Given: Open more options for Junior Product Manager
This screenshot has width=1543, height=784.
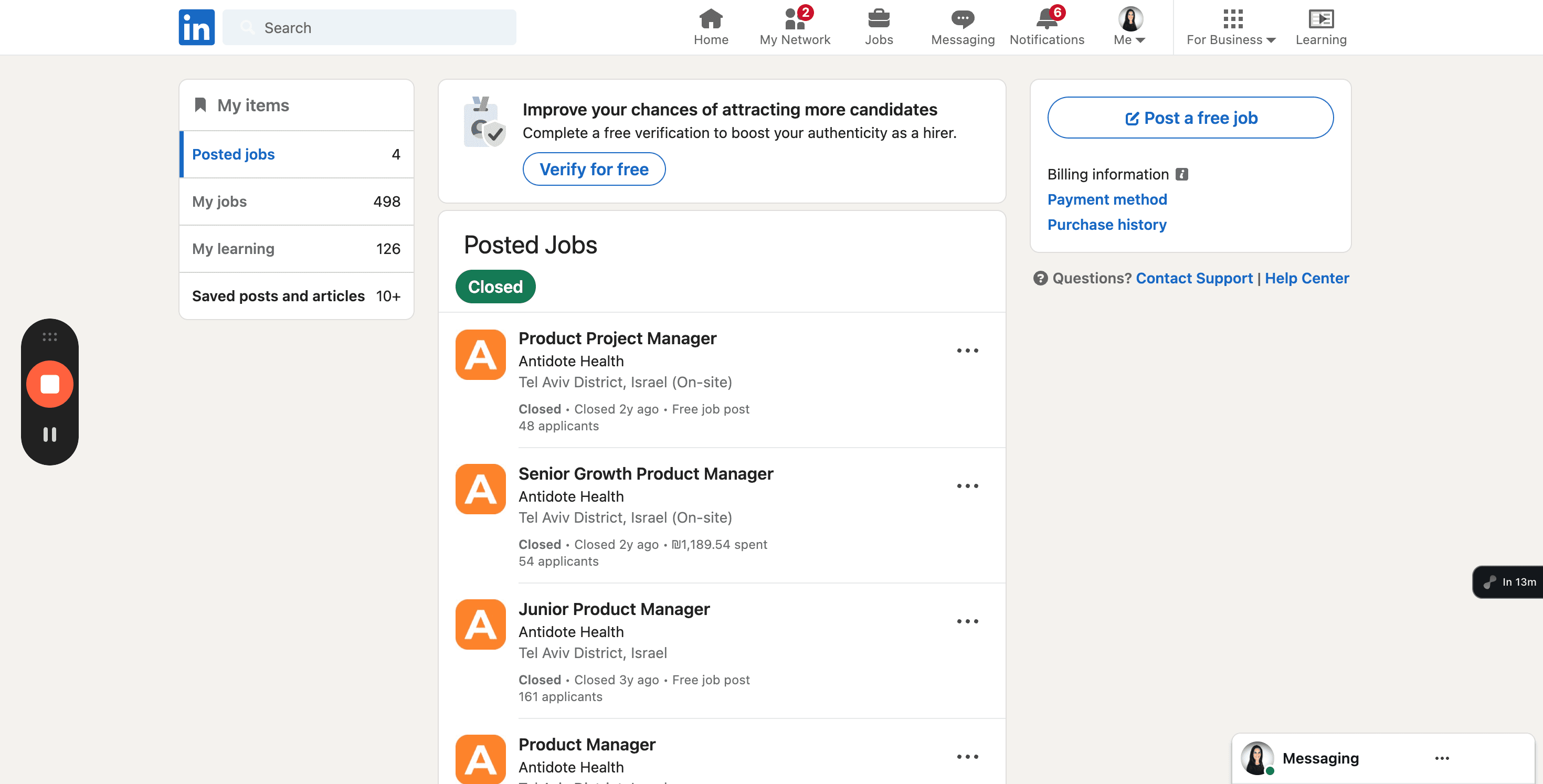Looking at the screenshot, I should (967, 621).
